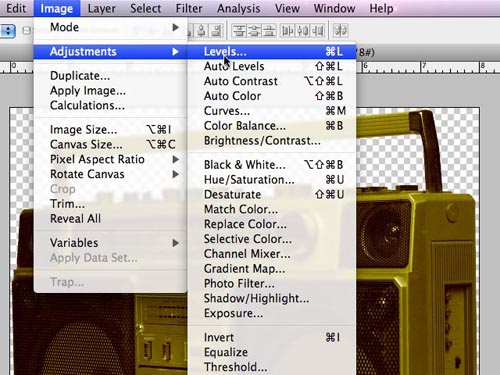Close the open Image menu
This screenshot has width=500, height=375.
[x=57, y=8]
